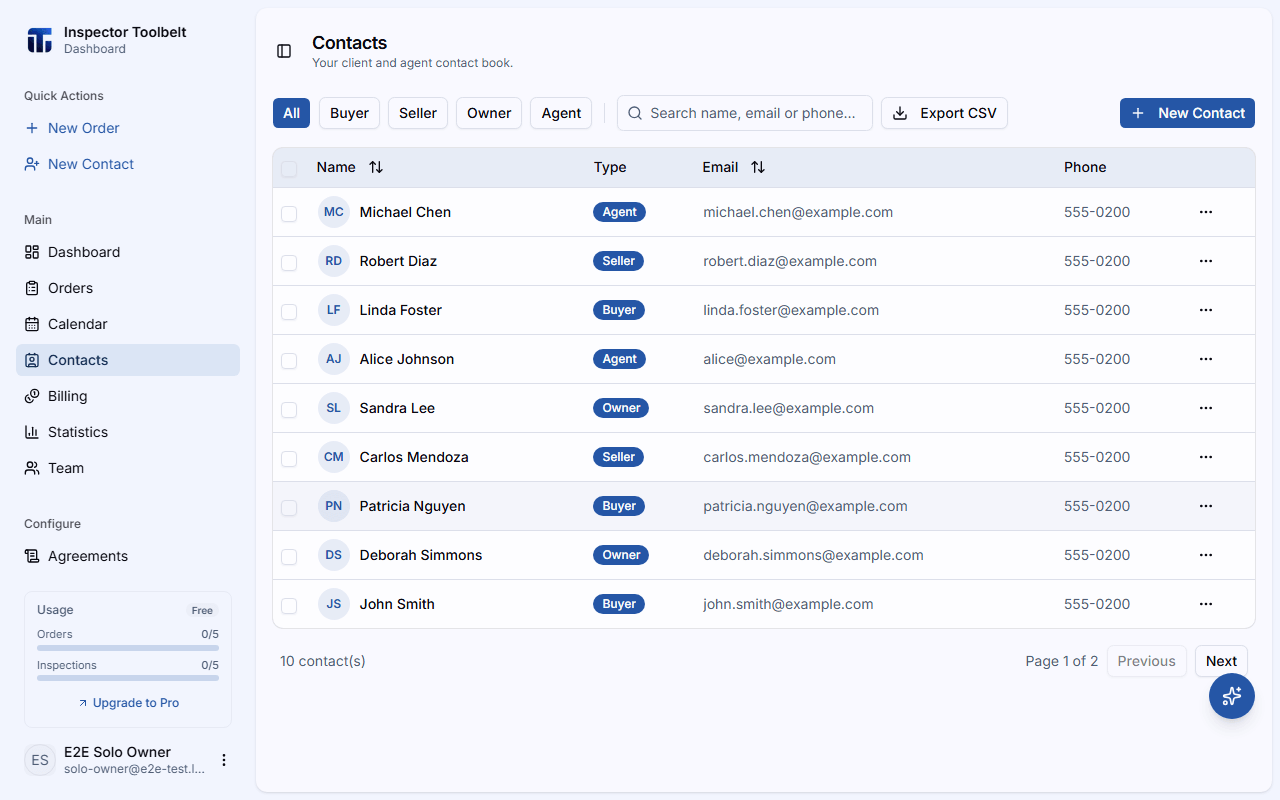Click the CM avatar for Carlos Mendoza

[x=334, y=457]
